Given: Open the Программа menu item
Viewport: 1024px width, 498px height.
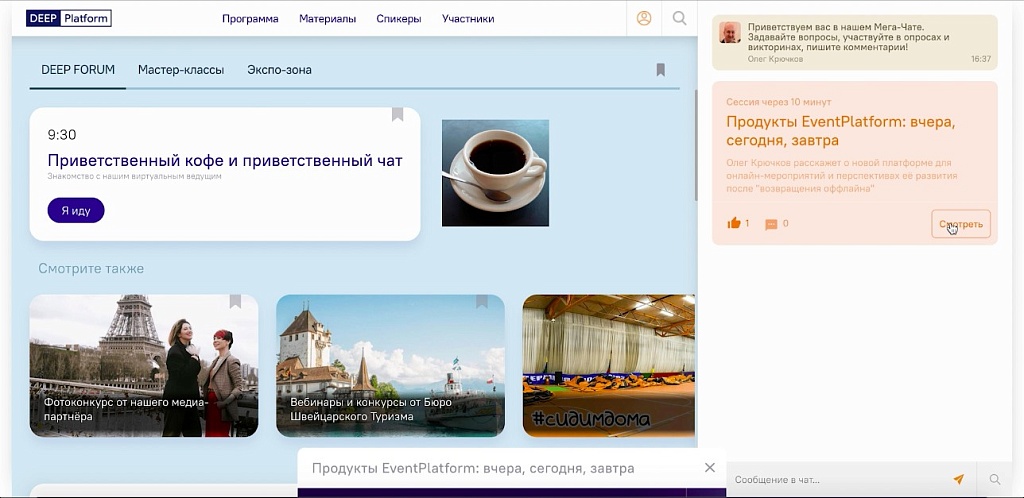Looking at the screenshot, I should coord(250,19).
